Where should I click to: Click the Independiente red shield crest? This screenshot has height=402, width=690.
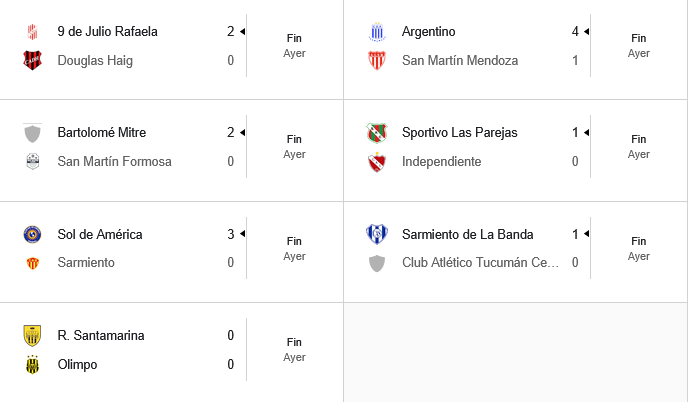[377, 162]
